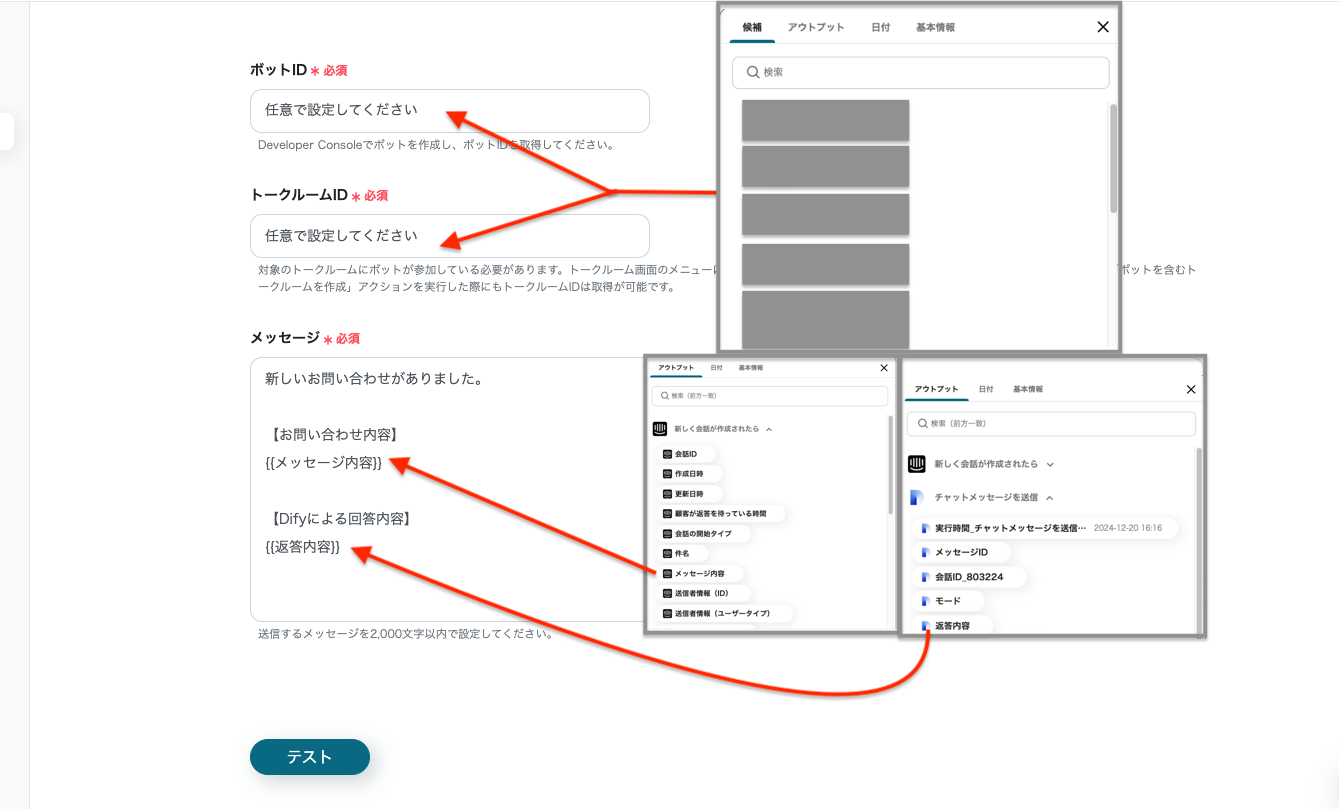Close the panel listing the 会話ID chip
1339x809 pixels.
coord(883,368)
